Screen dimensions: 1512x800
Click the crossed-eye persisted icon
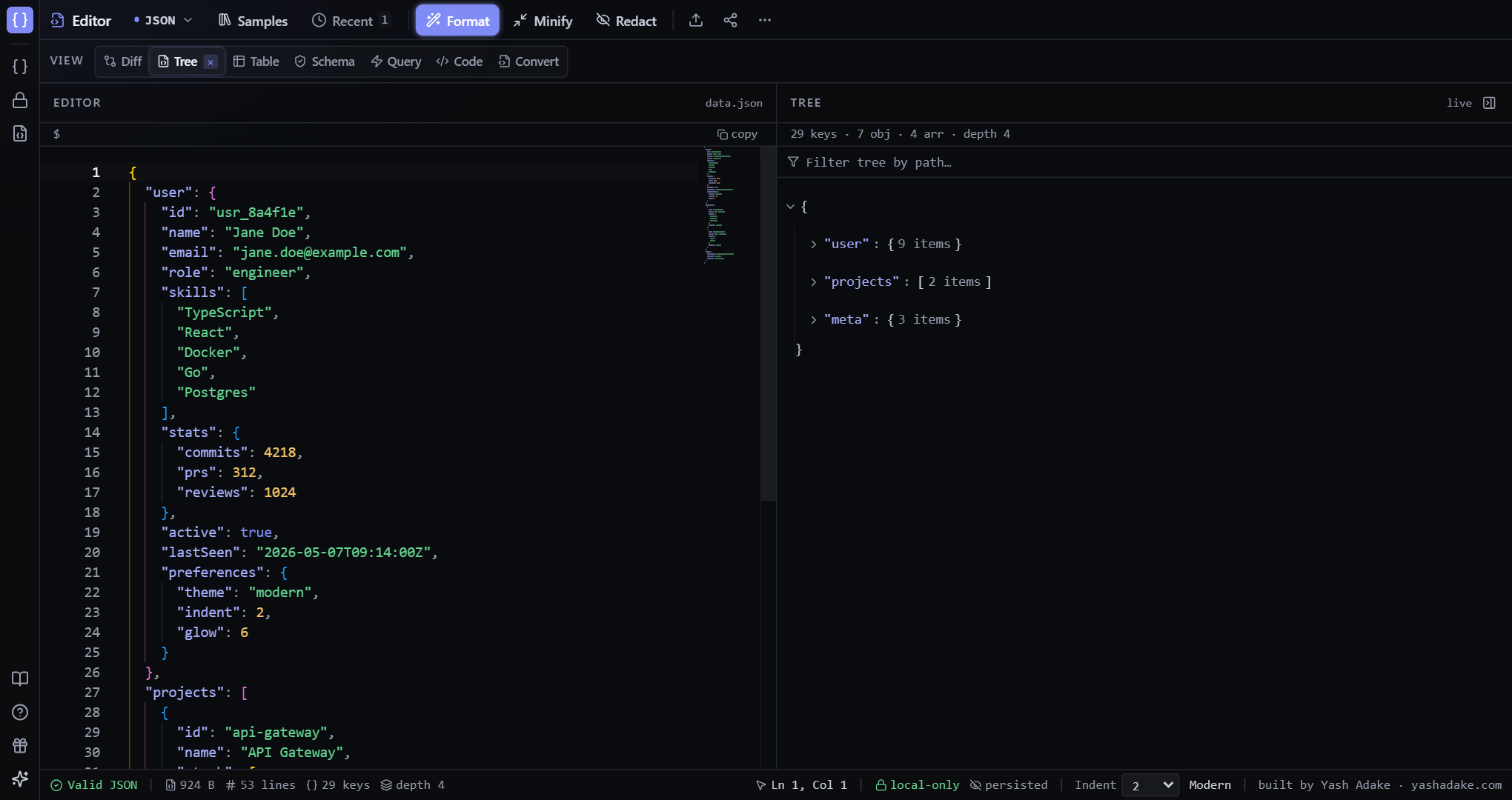pos(975,785)
